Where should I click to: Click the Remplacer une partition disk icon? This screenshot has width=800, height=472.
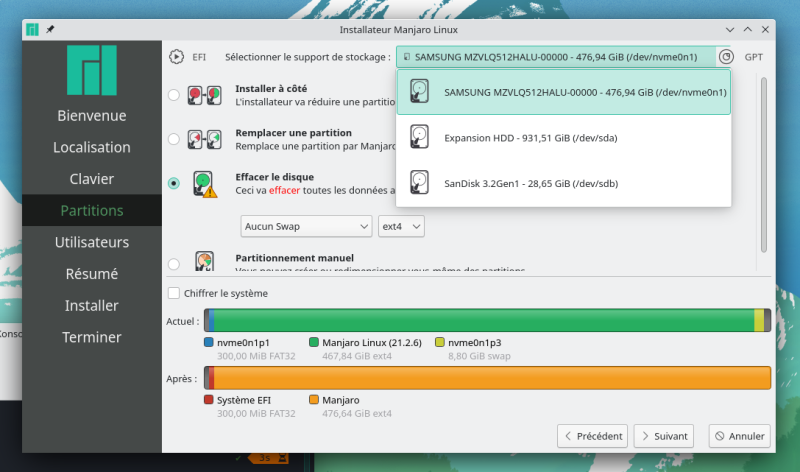click(x=204, y=139)
